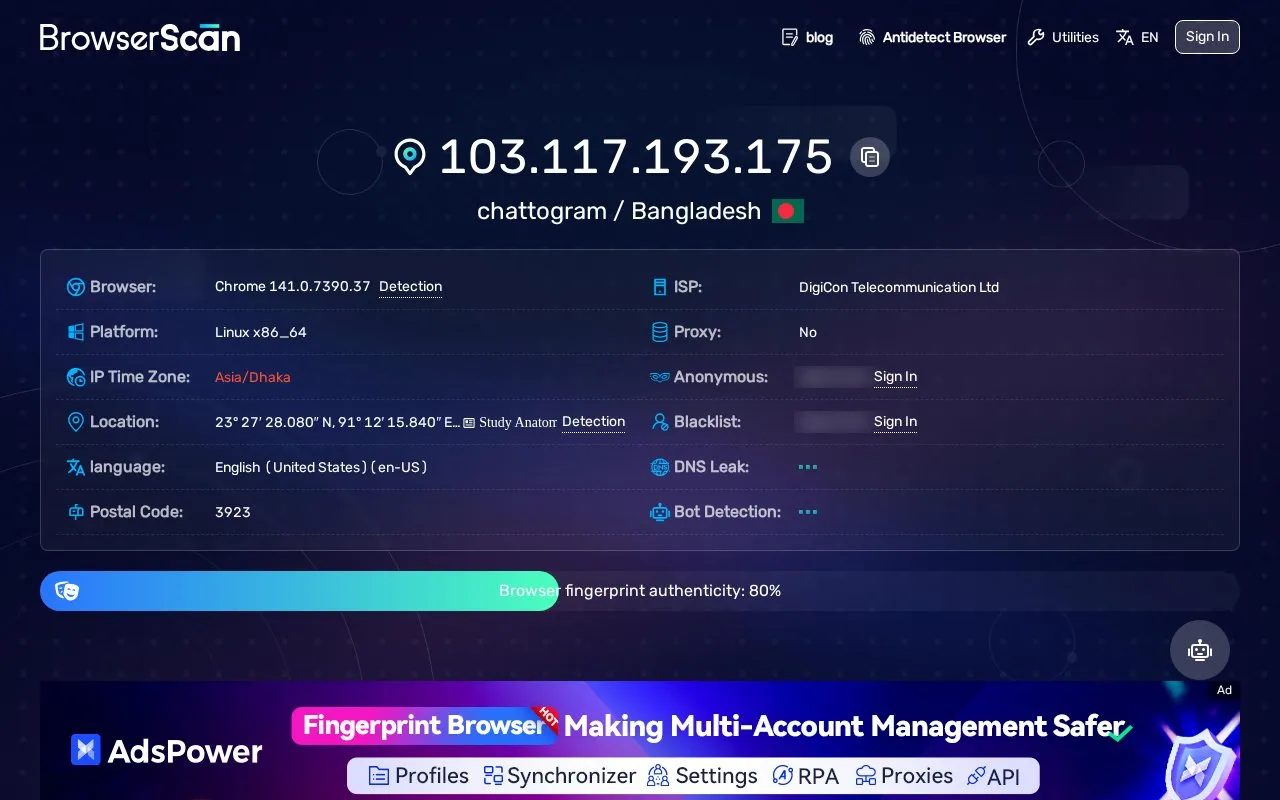
Task: Open the AdsPower advertisement banner
Action: pyautogui.click(x=640, y=740)
